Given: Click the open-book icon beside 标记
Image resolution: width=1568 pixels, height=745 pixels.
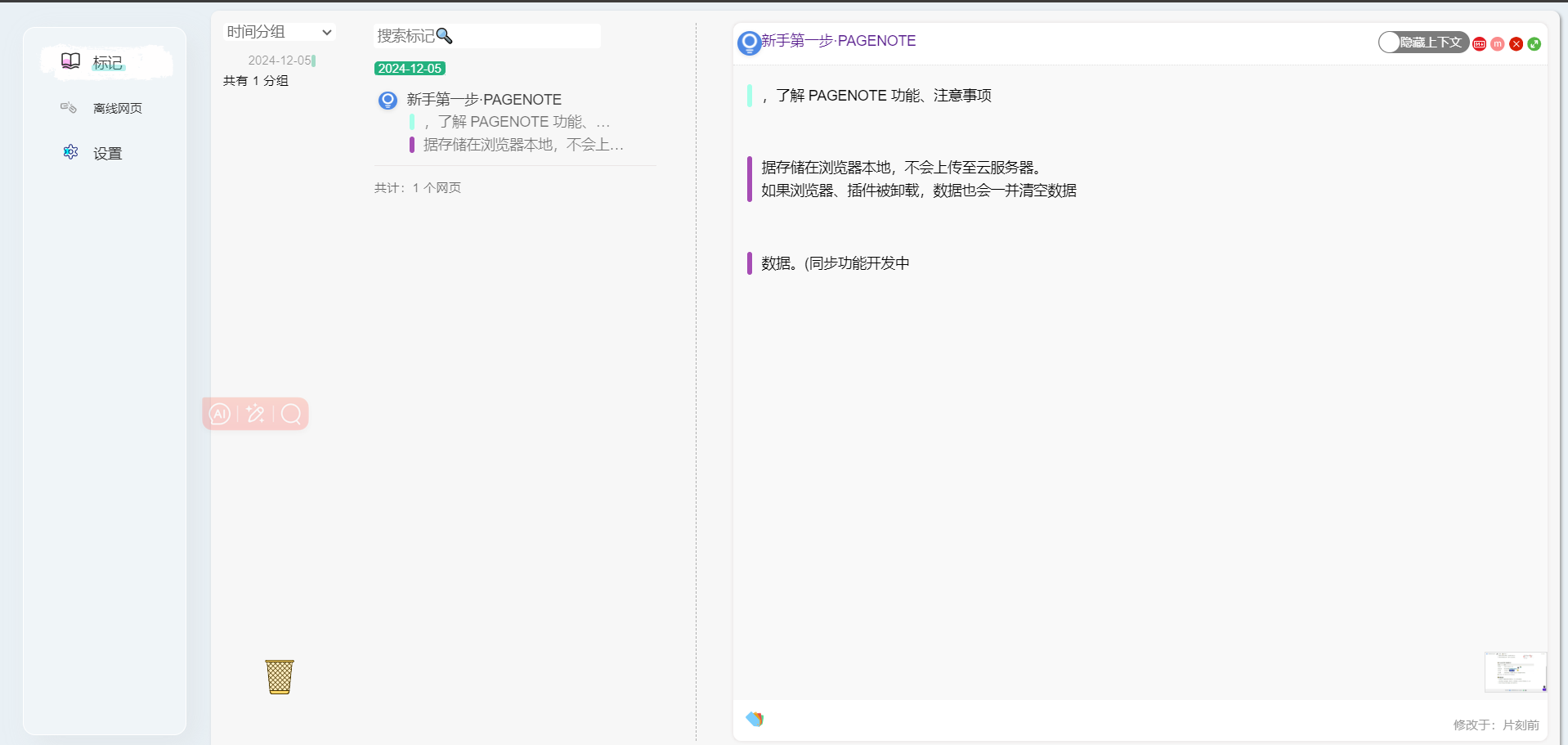Looking at the screenshot, I should [x=70, y=61].
